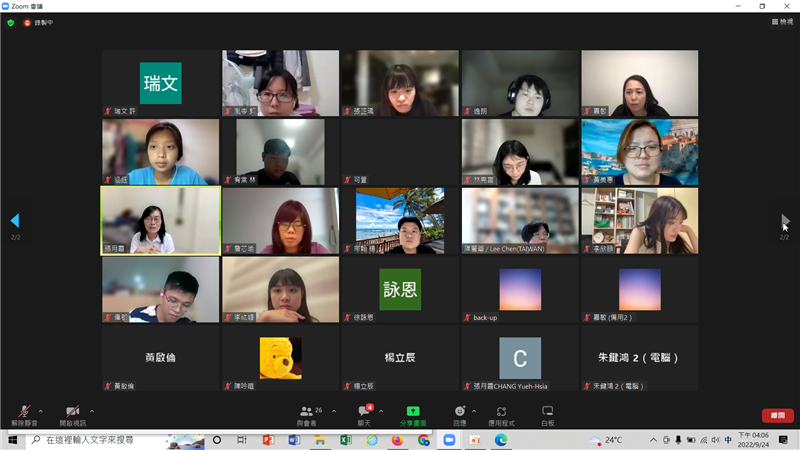Open Excel from the Windows taskbar
The width and height of the screenshot is (800, 450).
345,440
